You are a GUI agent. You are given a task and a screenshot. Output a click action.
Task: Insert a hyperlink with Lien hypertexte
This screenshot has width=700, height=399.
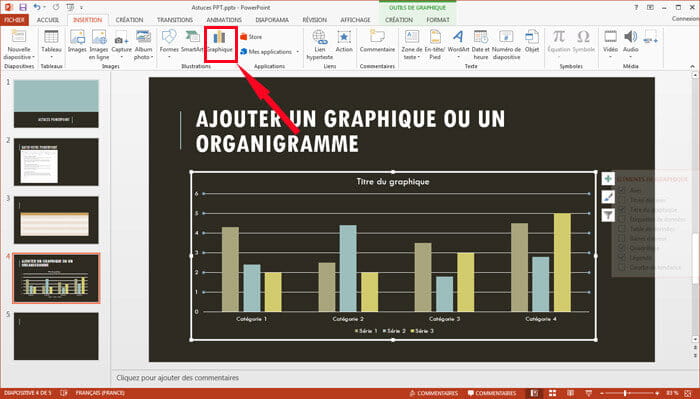coord(320,45)
